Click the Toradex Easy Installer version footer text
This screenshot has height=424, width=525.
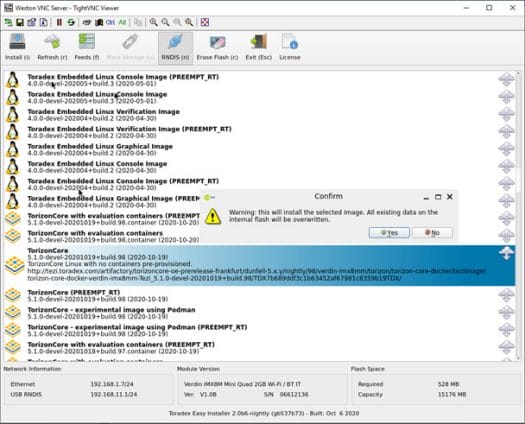click(264, 413)
